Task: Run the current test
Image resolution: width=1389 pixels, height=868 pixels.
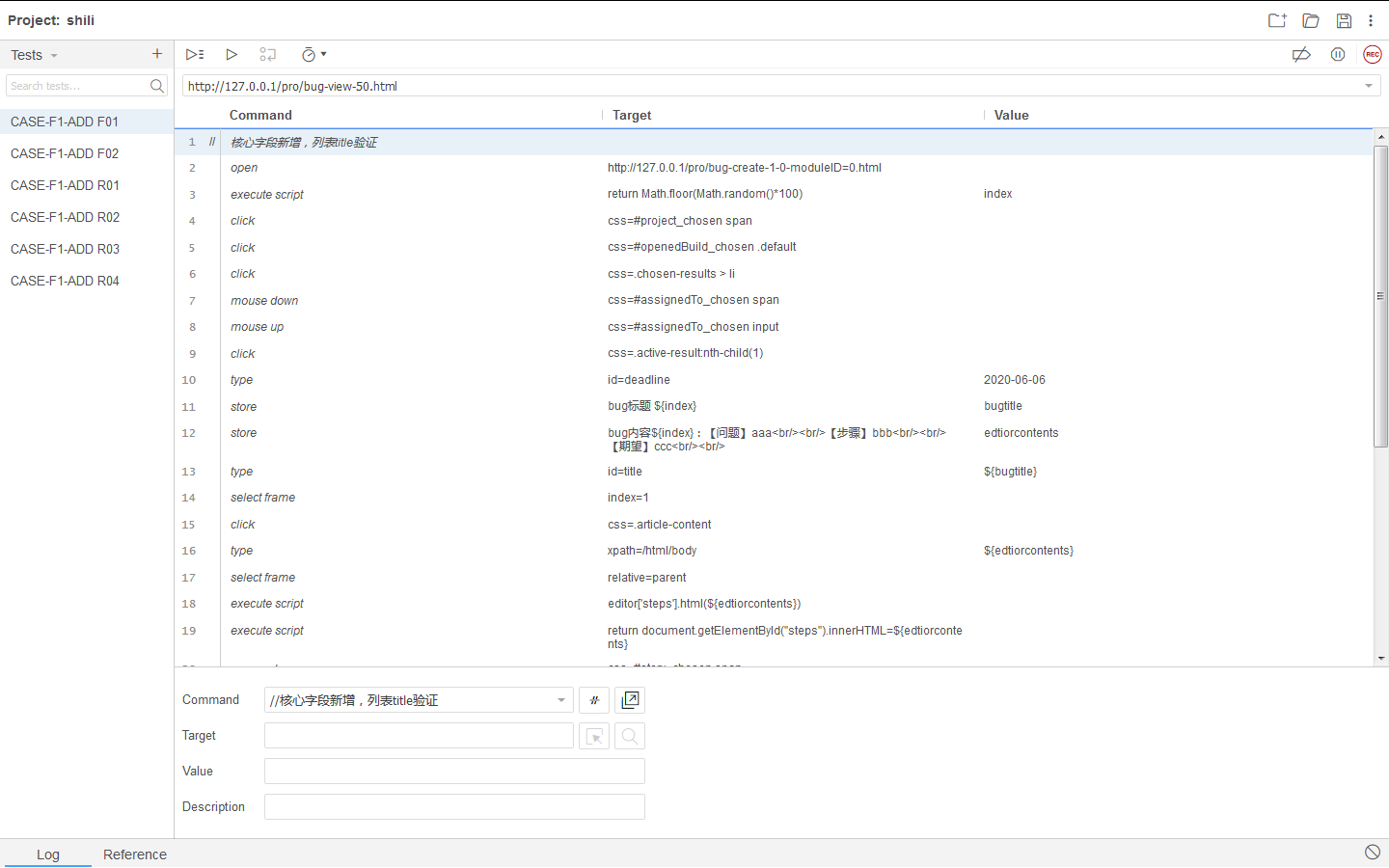Action: pyautogui.click(x=231, y=54)
